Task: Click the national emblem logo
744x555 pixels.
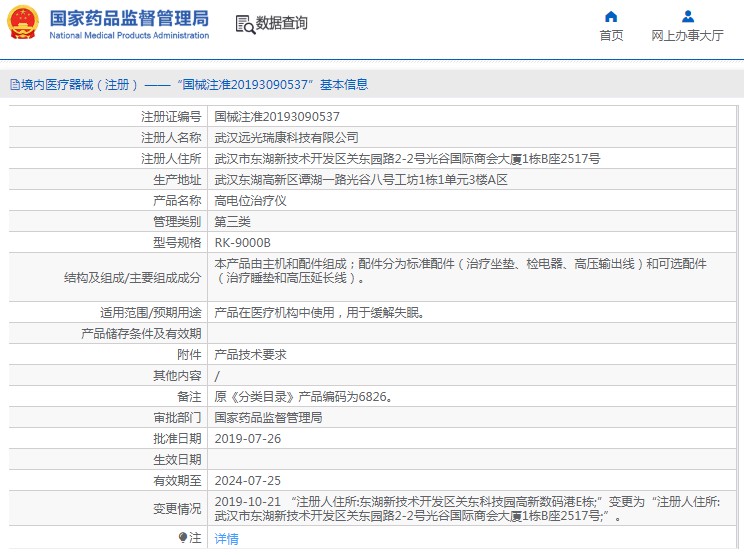Action: [x=22, y=22]
